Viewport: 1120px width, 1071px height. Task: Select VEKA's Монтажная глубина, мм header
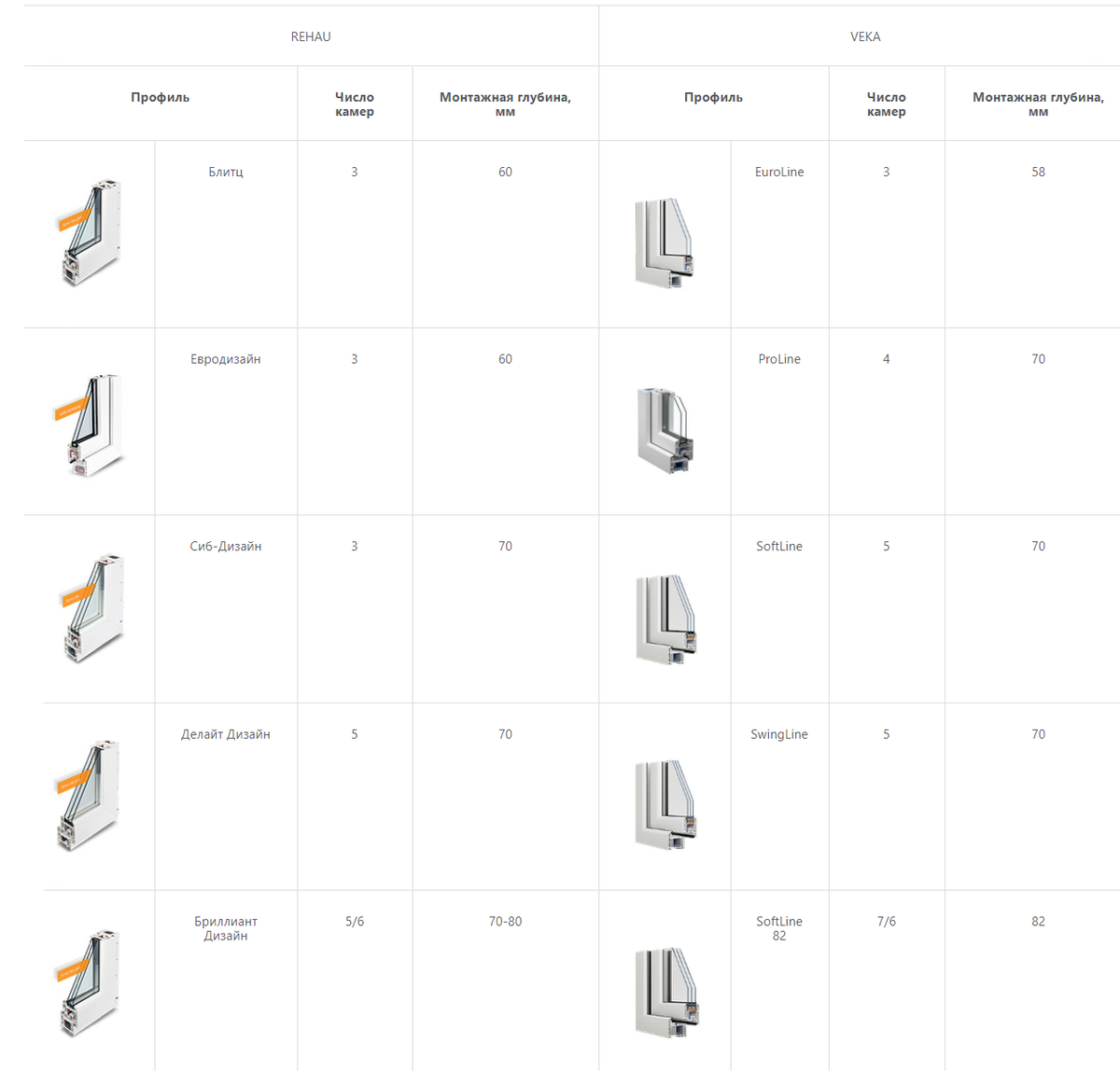click(1038, 104)
